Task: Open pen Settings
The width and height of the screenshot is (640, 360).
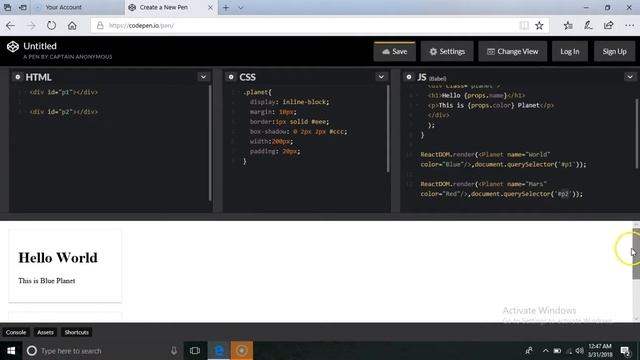Action: pyautogui.click(x=447, y=51)
